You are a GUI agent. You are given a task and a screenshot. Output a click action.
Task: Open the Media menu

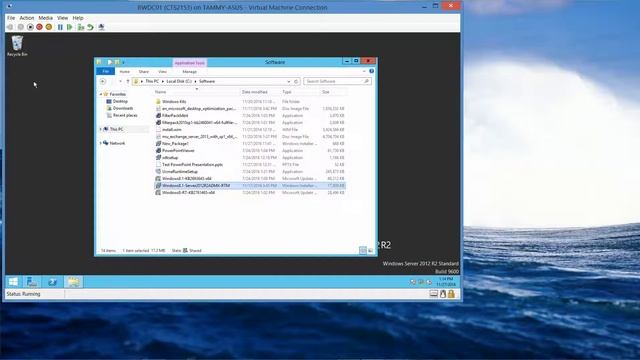tap(45, 18)
